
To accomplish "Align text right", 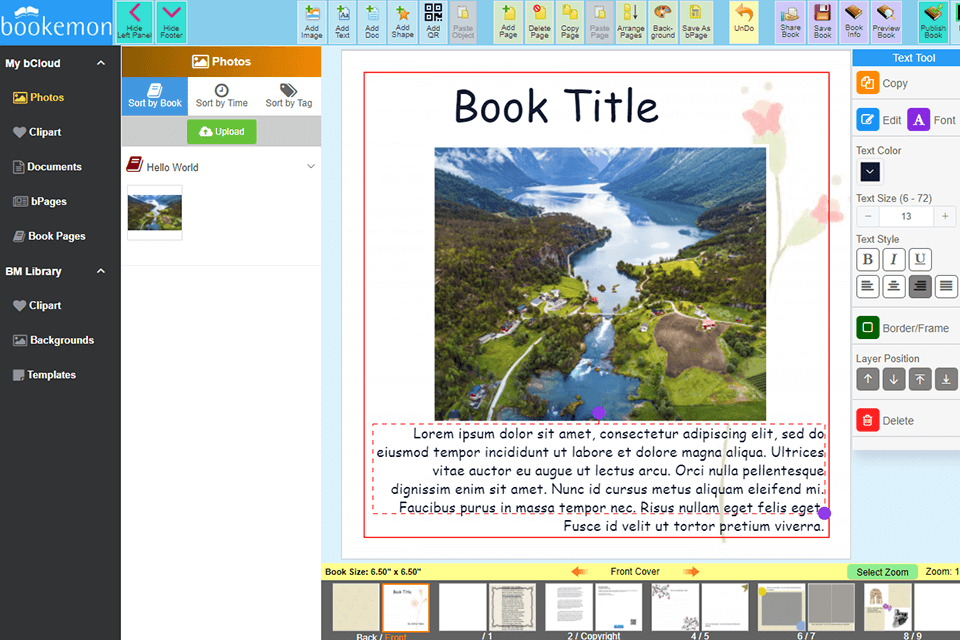I will click(x=920, y=286).
